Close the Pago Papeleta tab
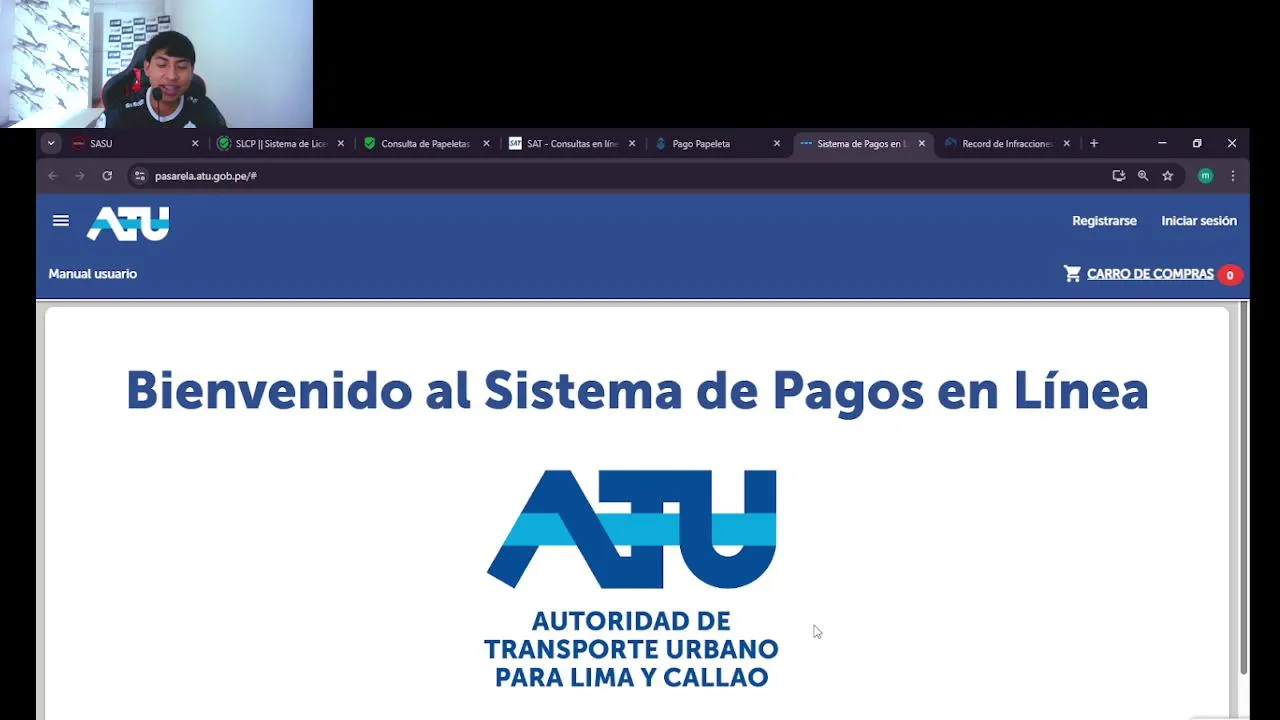Image resolution: width=1280 pixels, height=720 pixels. click(x=777, y=144)
